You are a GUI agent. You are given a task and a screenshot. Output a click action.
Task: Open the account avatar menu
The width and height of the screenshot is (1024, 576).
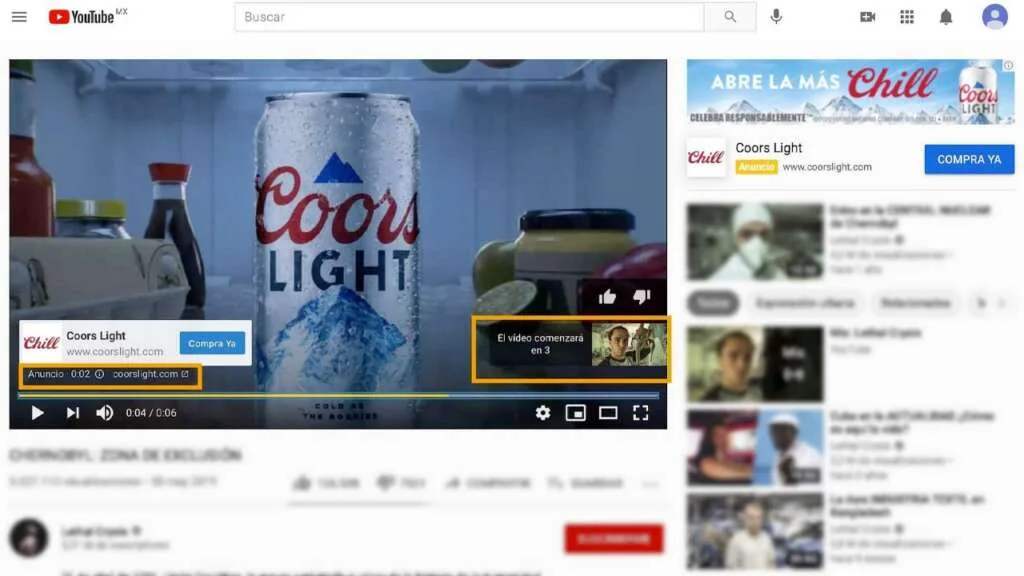[x=995, y=16]
